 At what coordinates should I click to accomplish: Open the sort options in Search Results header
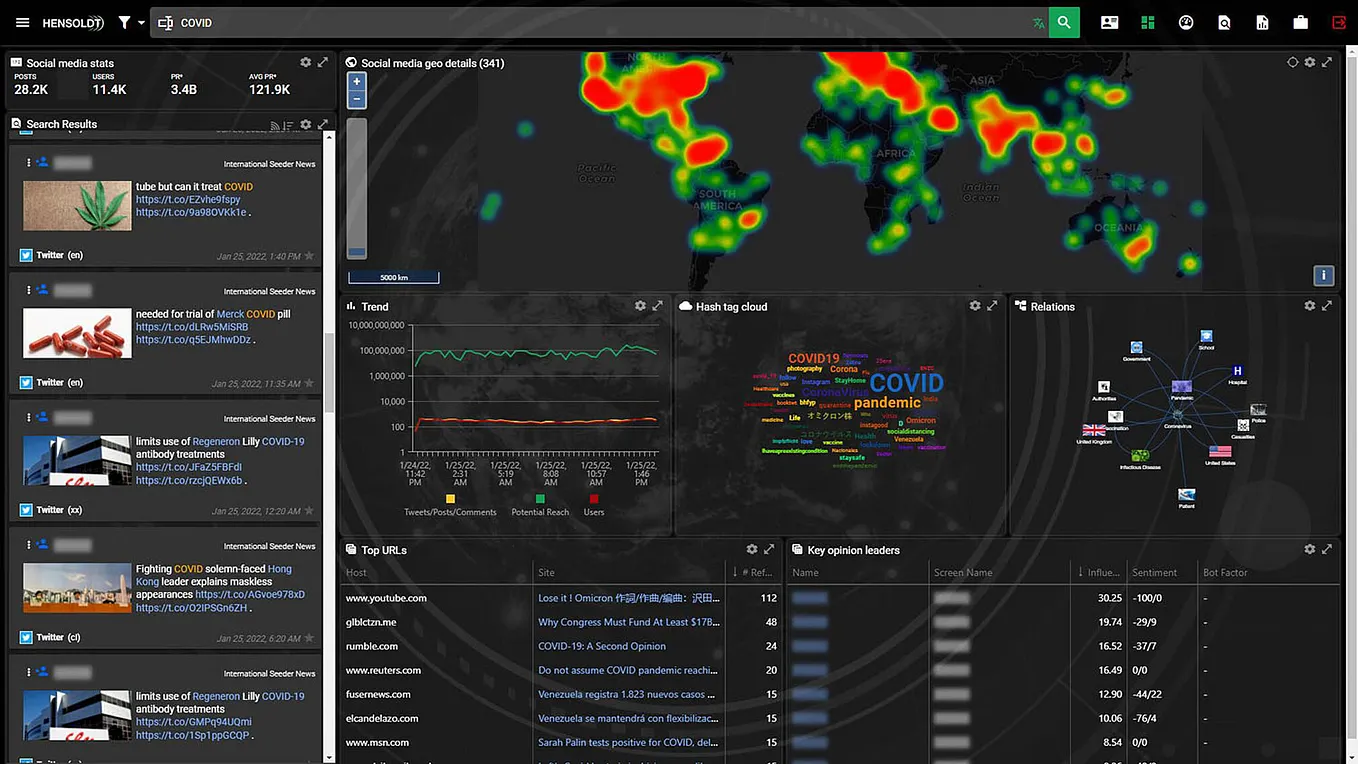(x=287, y=124)
